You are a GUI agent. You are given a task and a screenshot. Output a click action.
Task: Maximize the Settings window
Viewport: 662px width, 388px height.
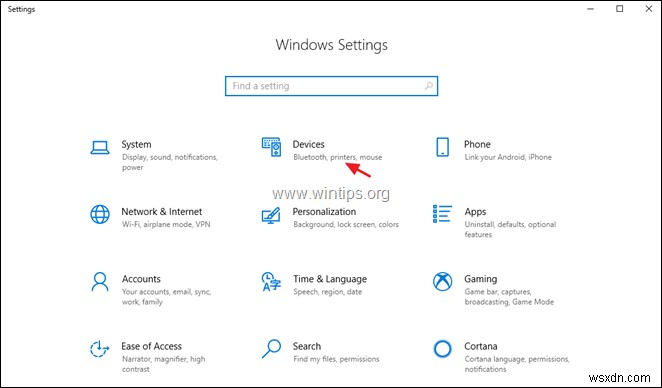click(619, 9)
